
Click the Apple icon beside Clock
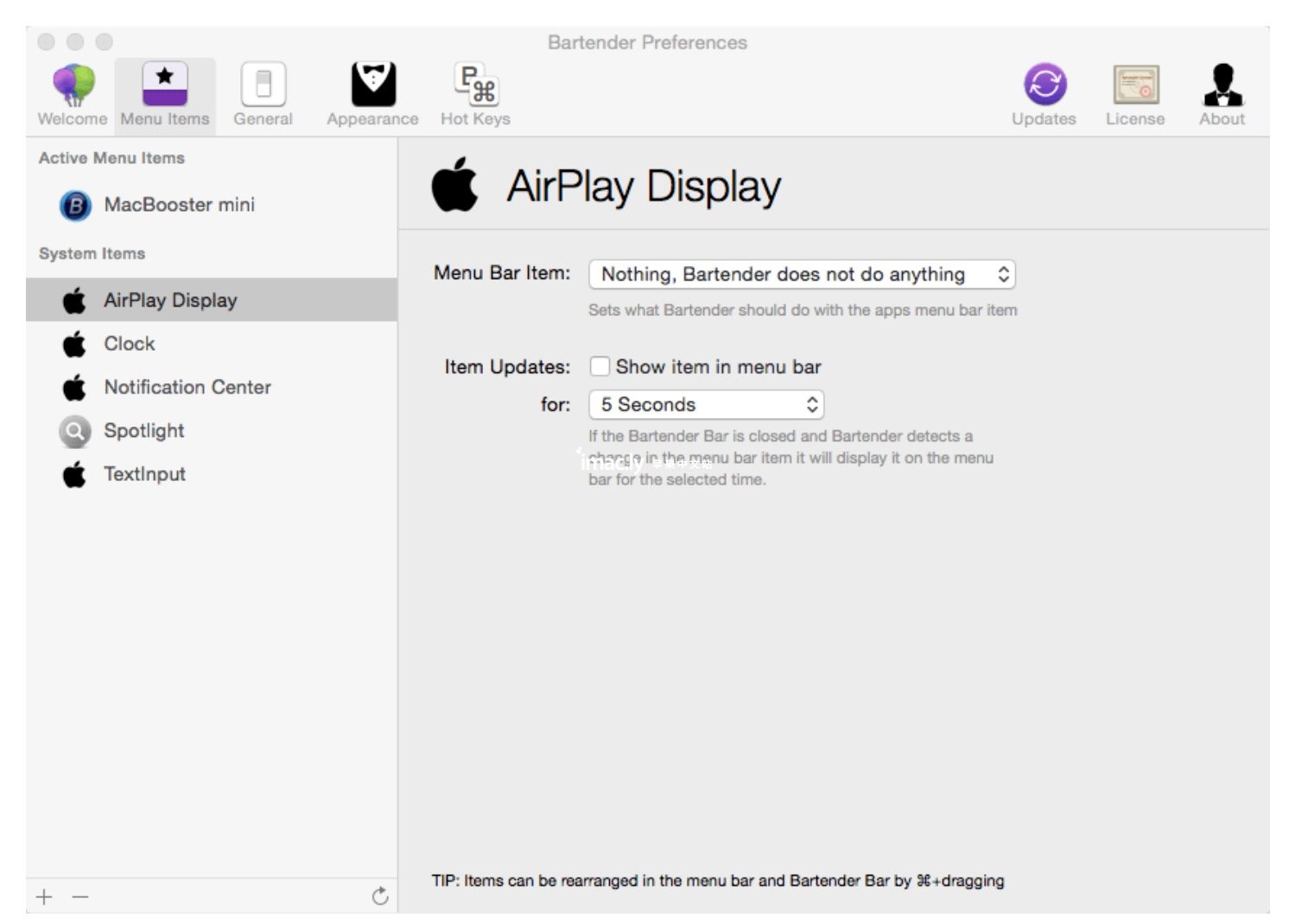point(74,344)
